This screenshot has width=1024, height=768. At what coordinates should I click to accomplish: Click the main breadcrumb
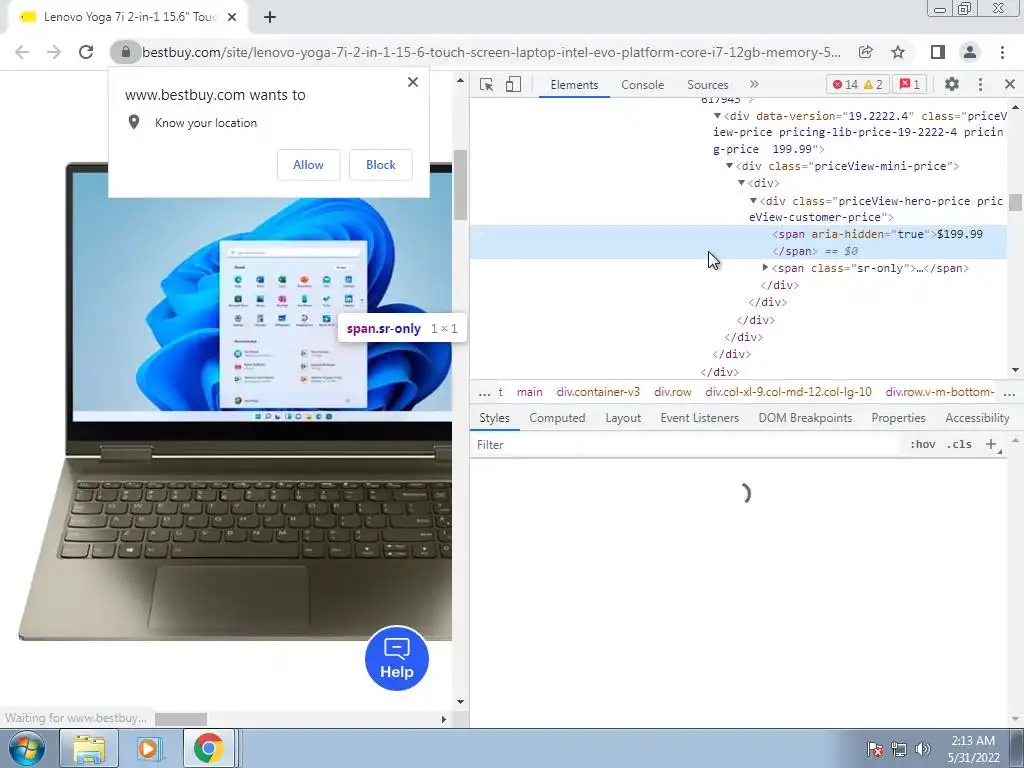(x=530, y=392)
